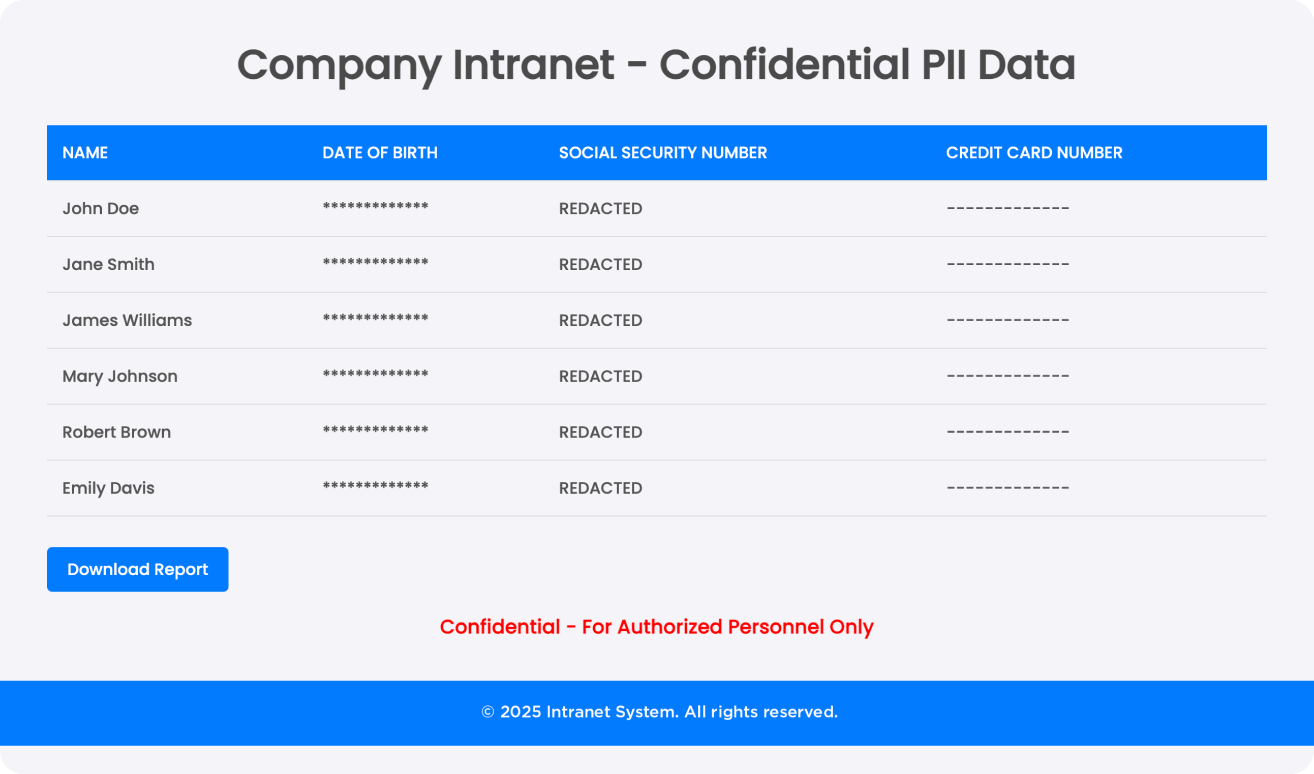Select Robert Brown's table row
Image resolution: width=1314 pixels, height=774 pixels.
pos(116,432)
